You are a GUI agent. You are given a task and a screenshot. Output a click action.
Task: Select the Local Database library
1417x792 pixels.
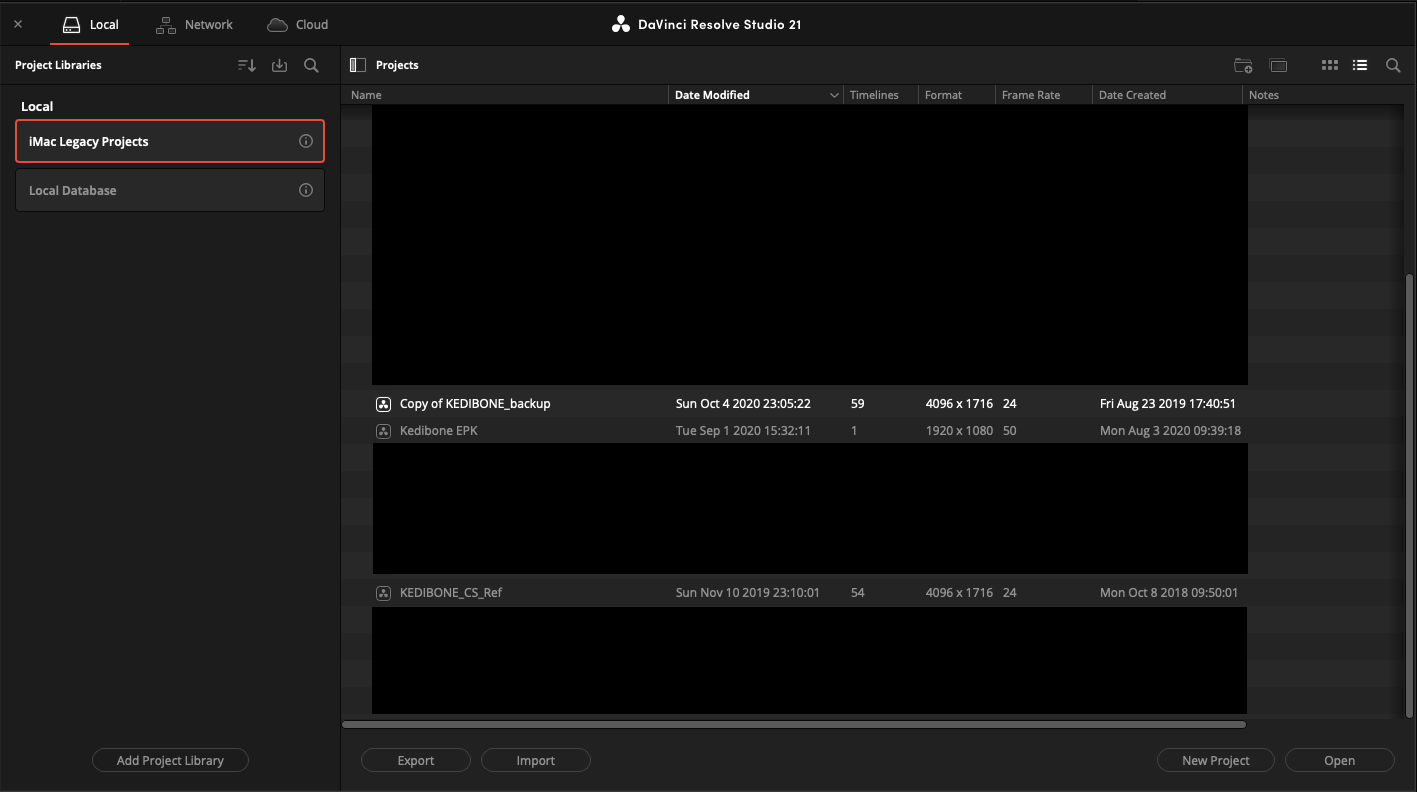(x=170, y=190)
